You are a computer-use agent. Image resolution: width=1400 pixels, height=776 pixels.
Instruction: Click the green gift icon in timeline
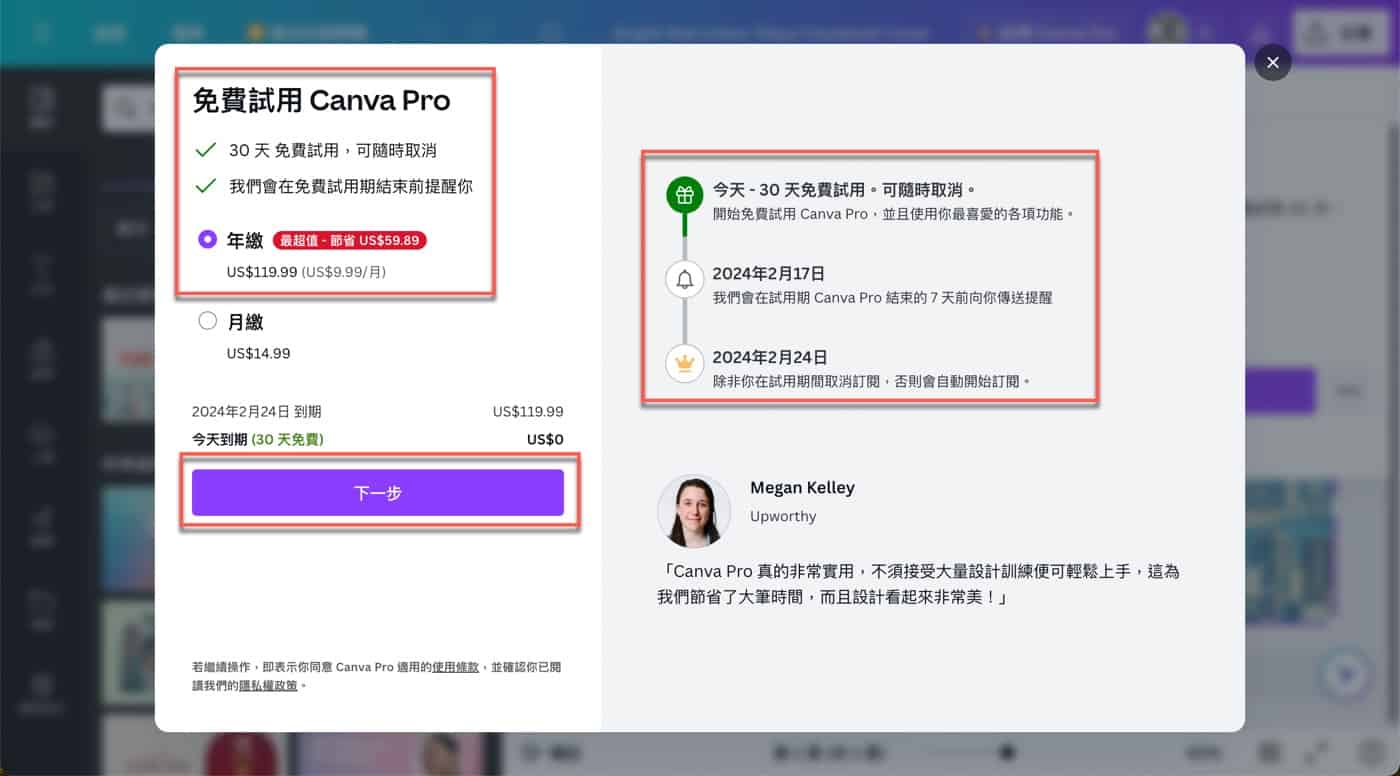click(685, 195)
